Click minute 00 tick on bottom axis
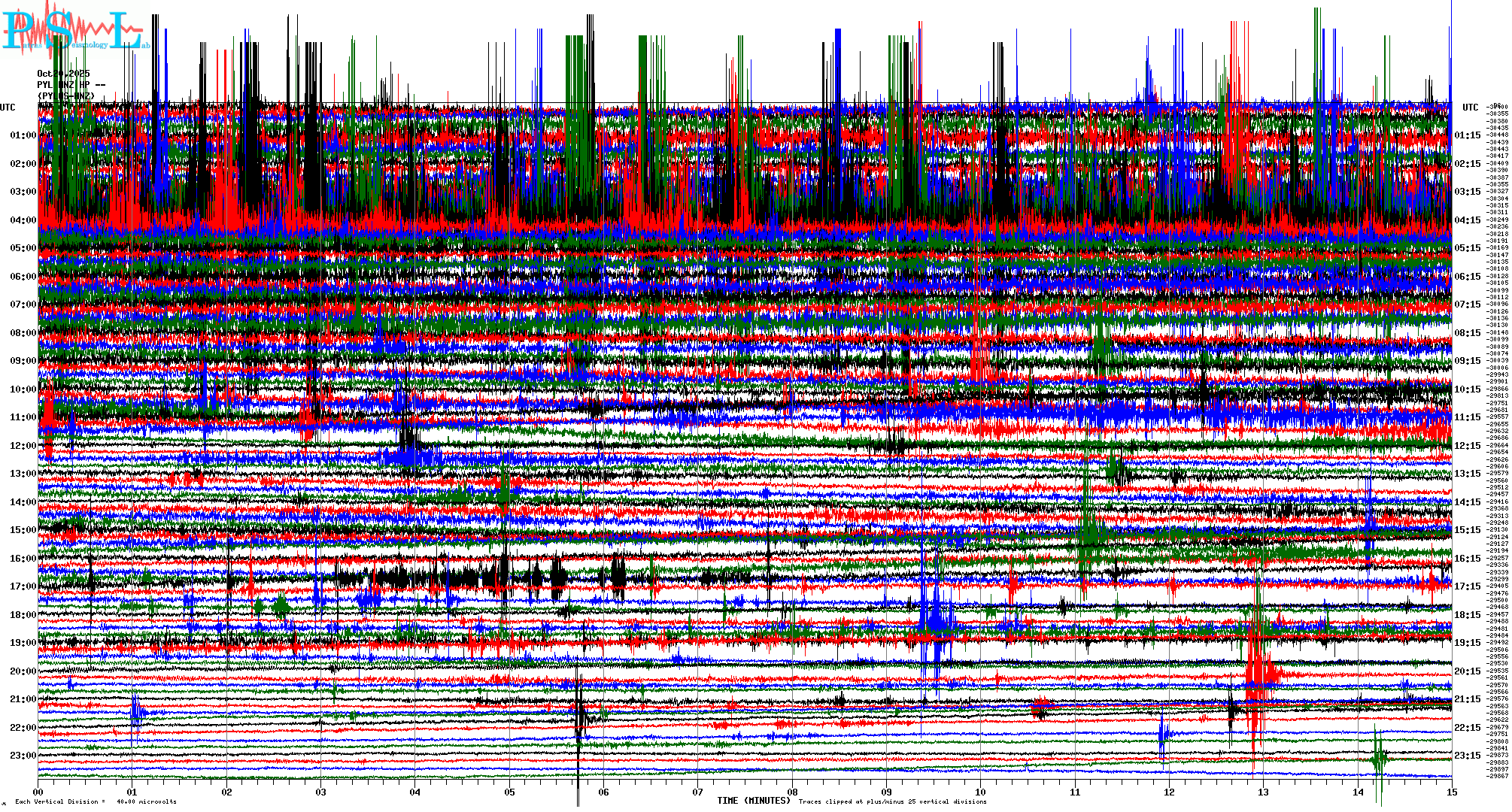Viewport: 1512px width, 812px height. (x=38, y=792)
